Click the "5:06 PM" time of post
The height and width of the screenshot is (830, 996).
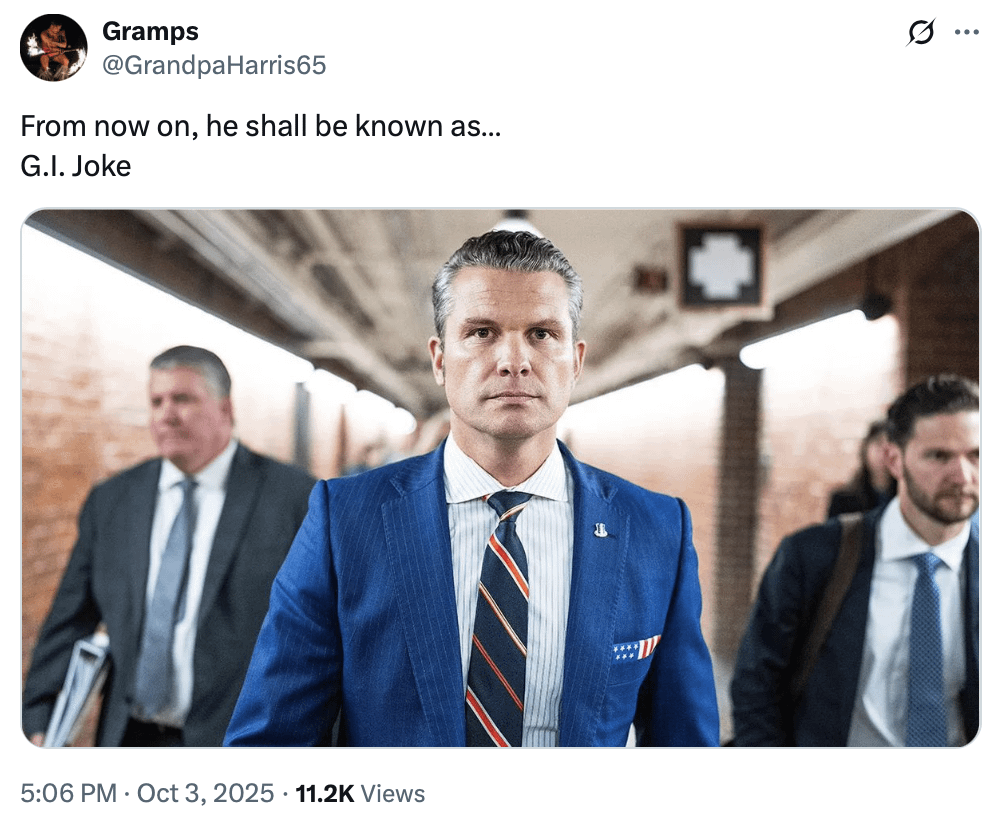tap(69, 794)
